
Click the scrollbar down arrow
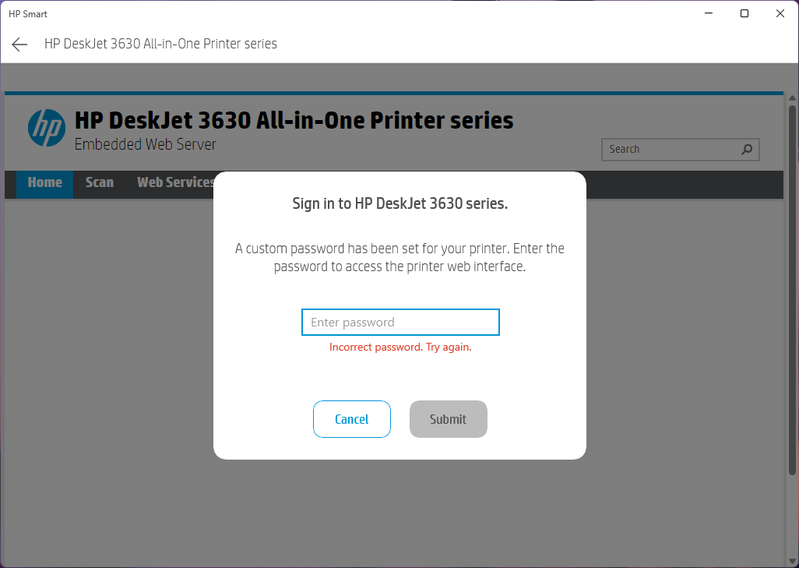coord(792,559)
